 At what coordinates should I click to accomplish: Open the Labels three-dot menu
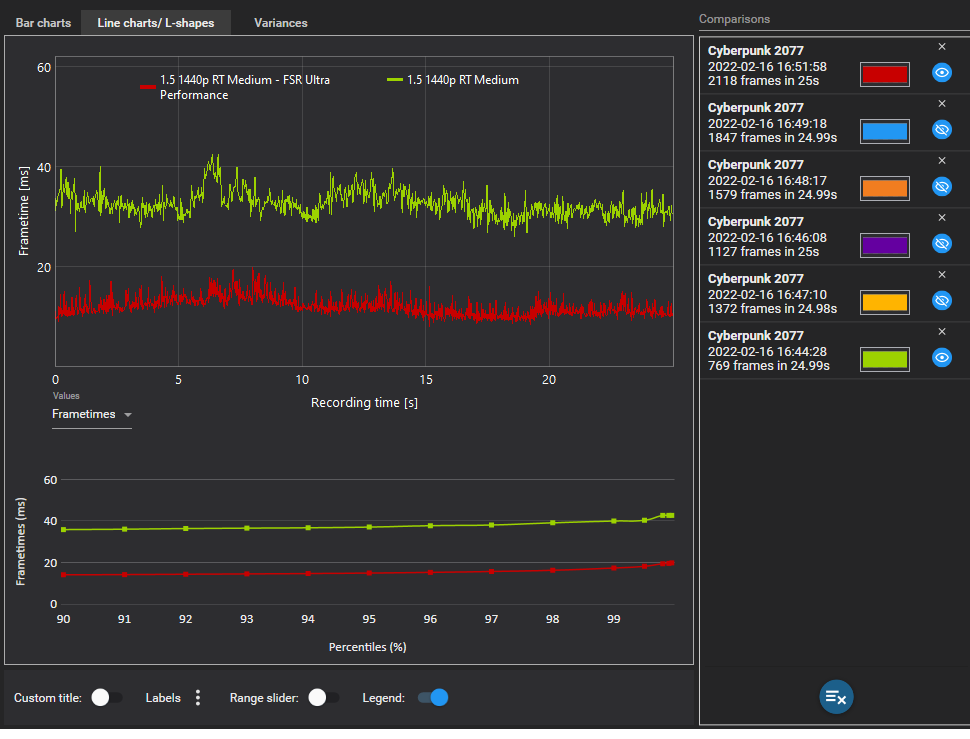tap(198, 698)
